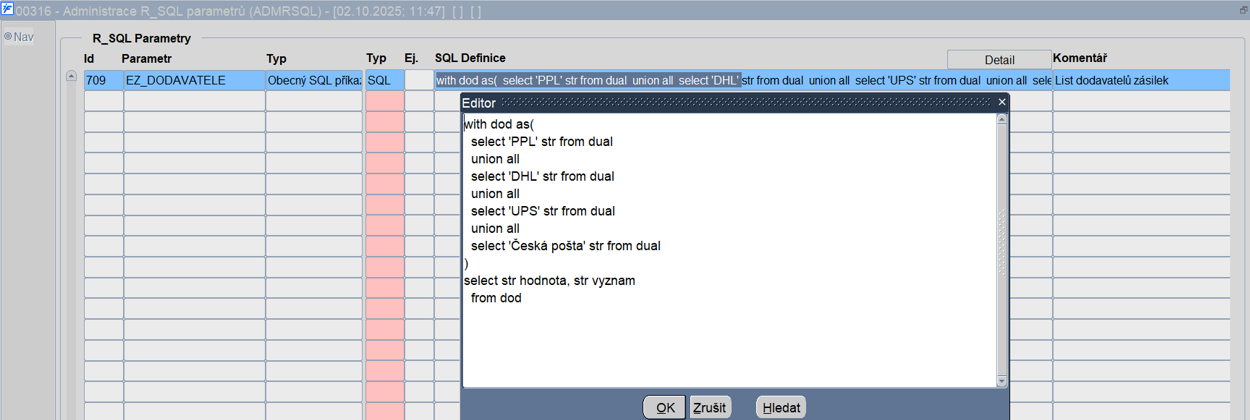Click the Ej. field in first row

pos(418,80)
